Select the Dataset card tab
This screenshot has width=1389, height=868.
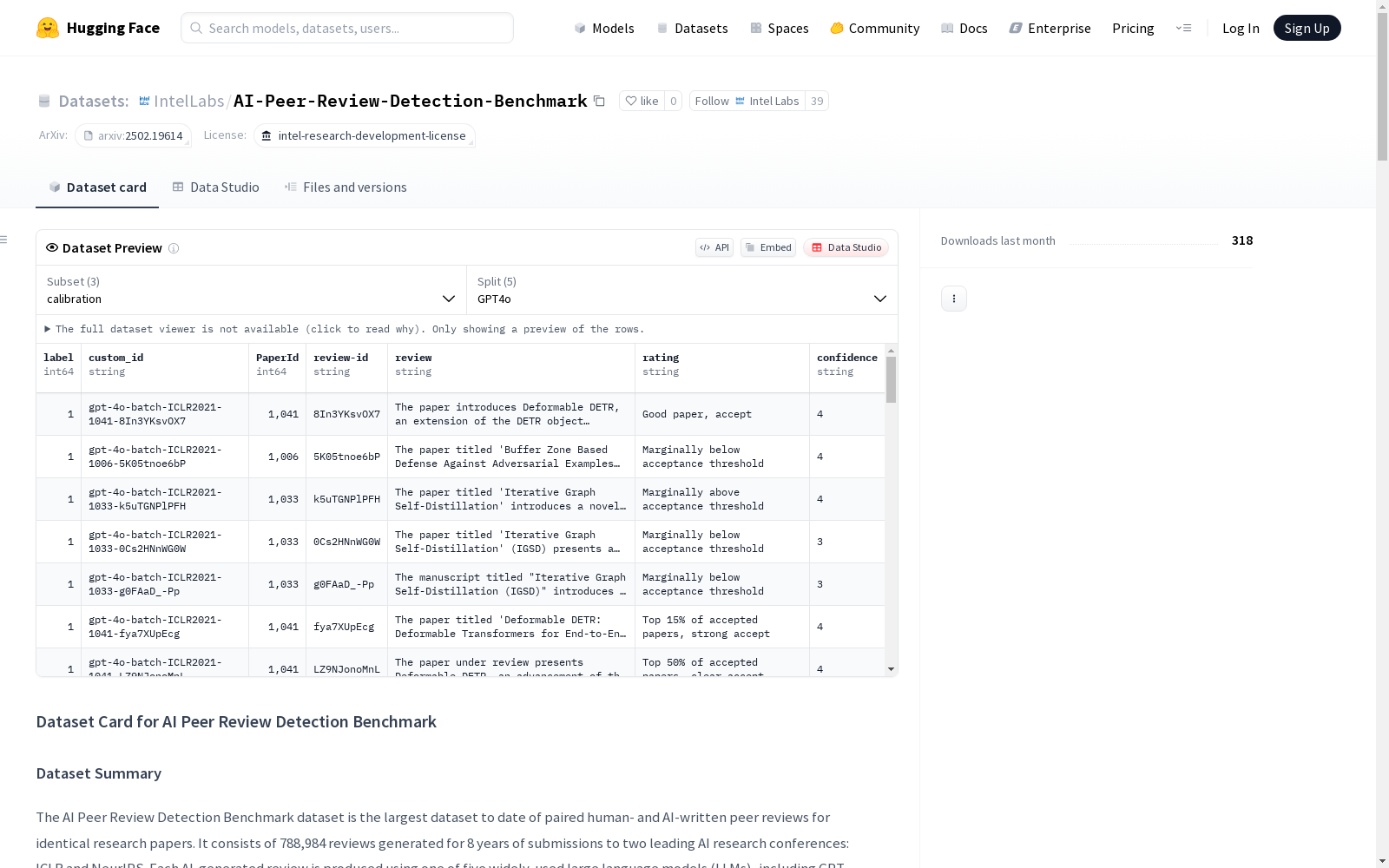97,187
